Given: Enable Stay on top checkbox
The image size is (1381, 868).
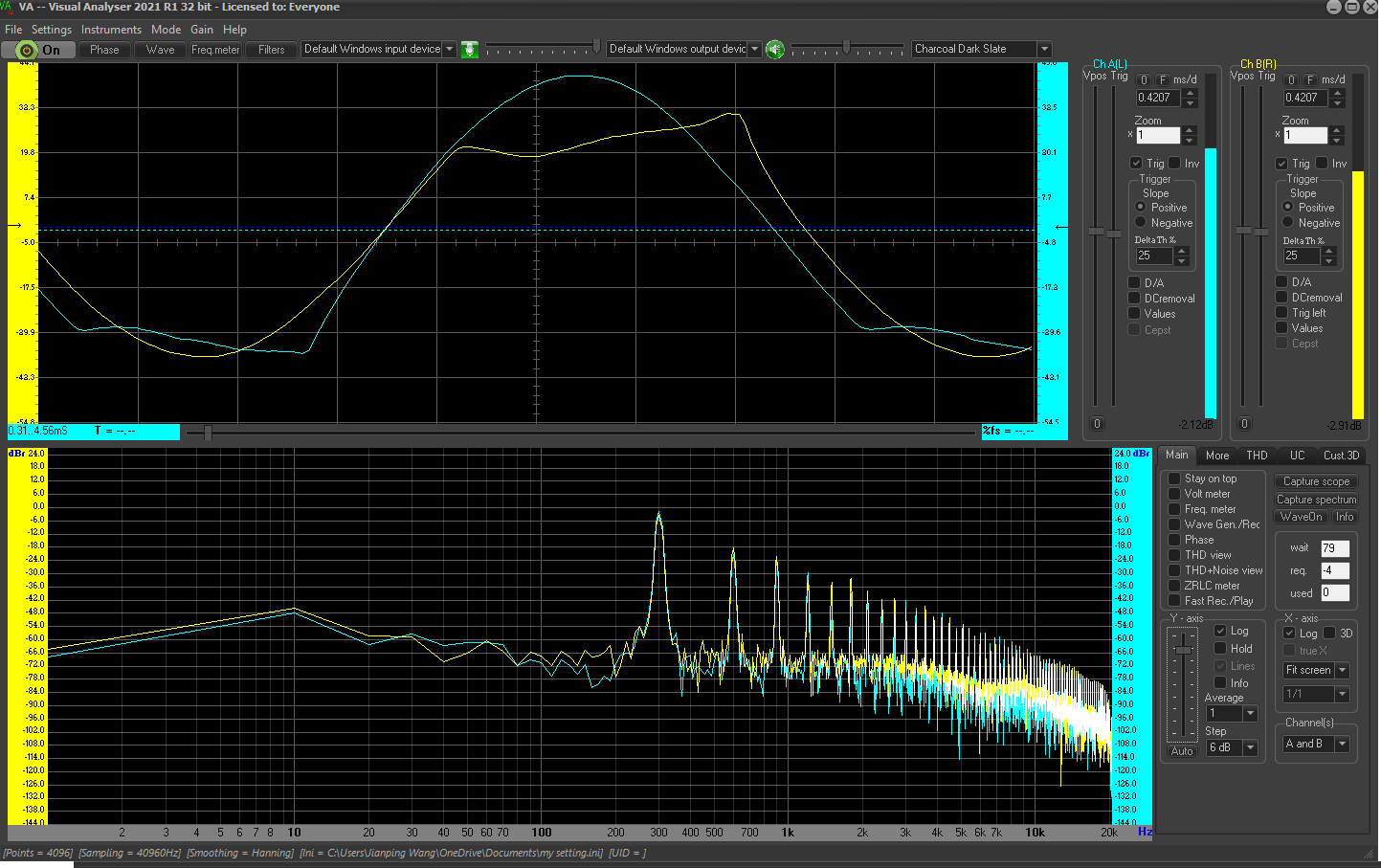Looking at the screenshot, I should (1174, 479).
